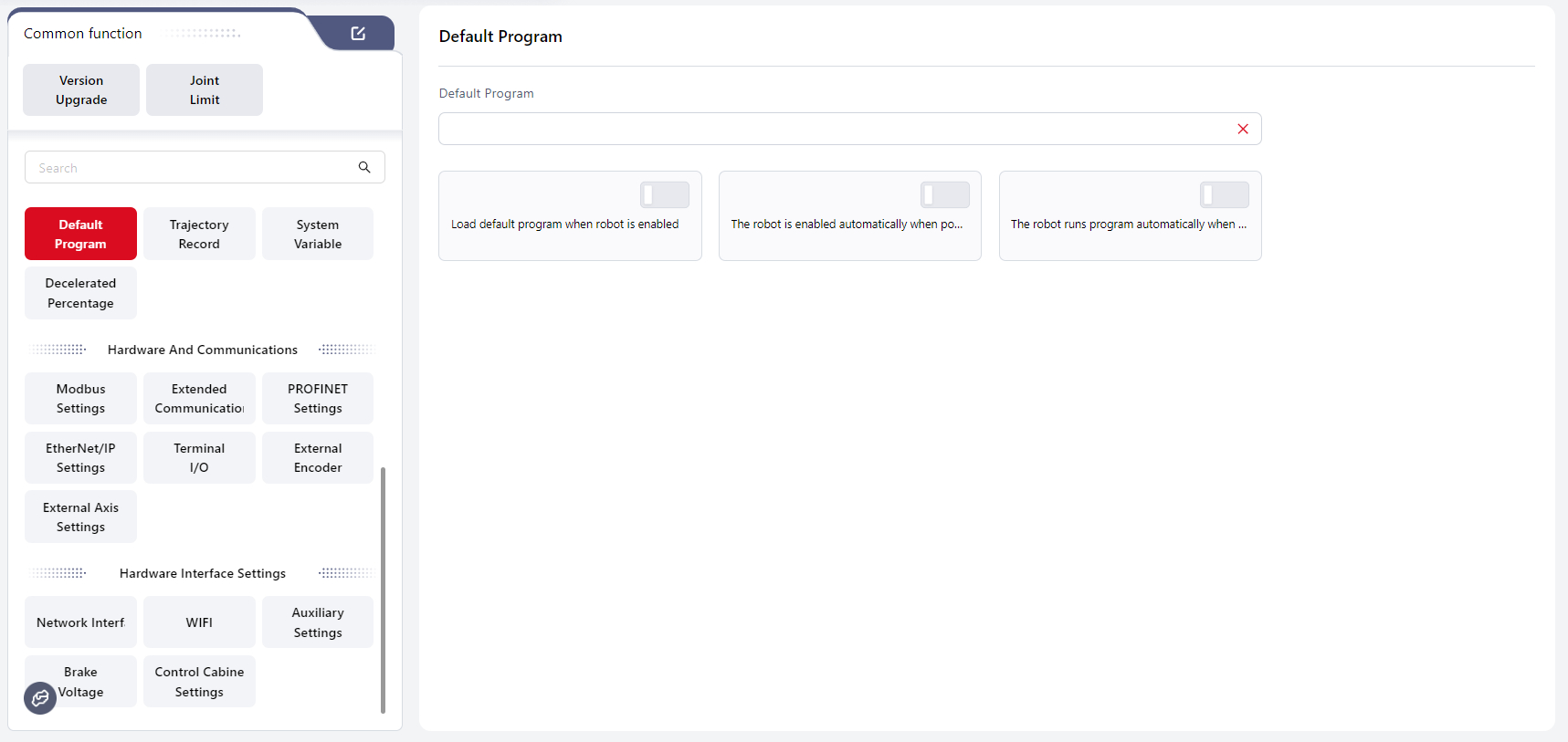
Task: Open Decelerated Percentage settings
Action: click(80, 293)
